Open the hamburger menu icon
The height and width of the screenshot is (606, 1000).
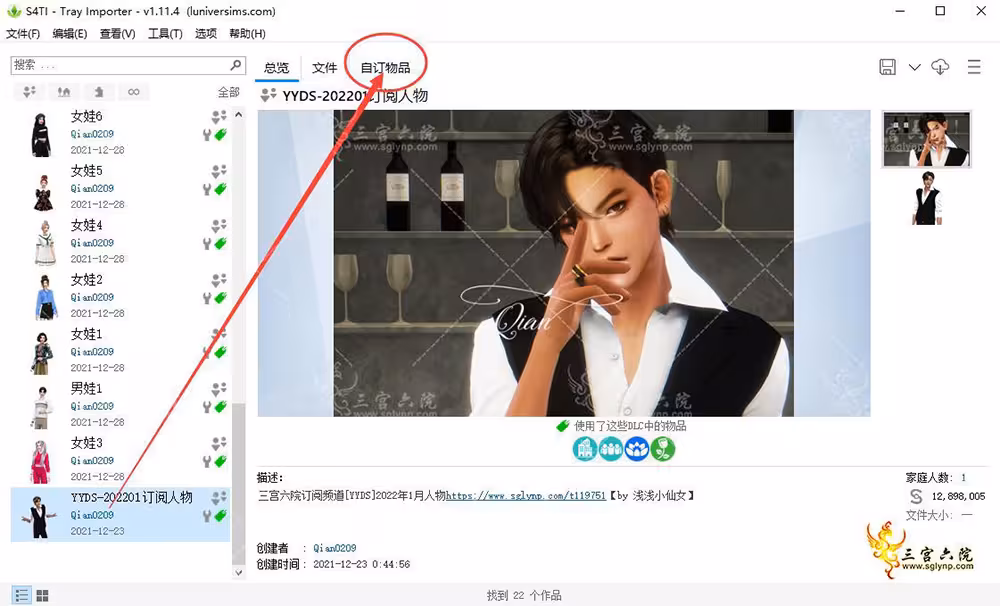(974, 67)
